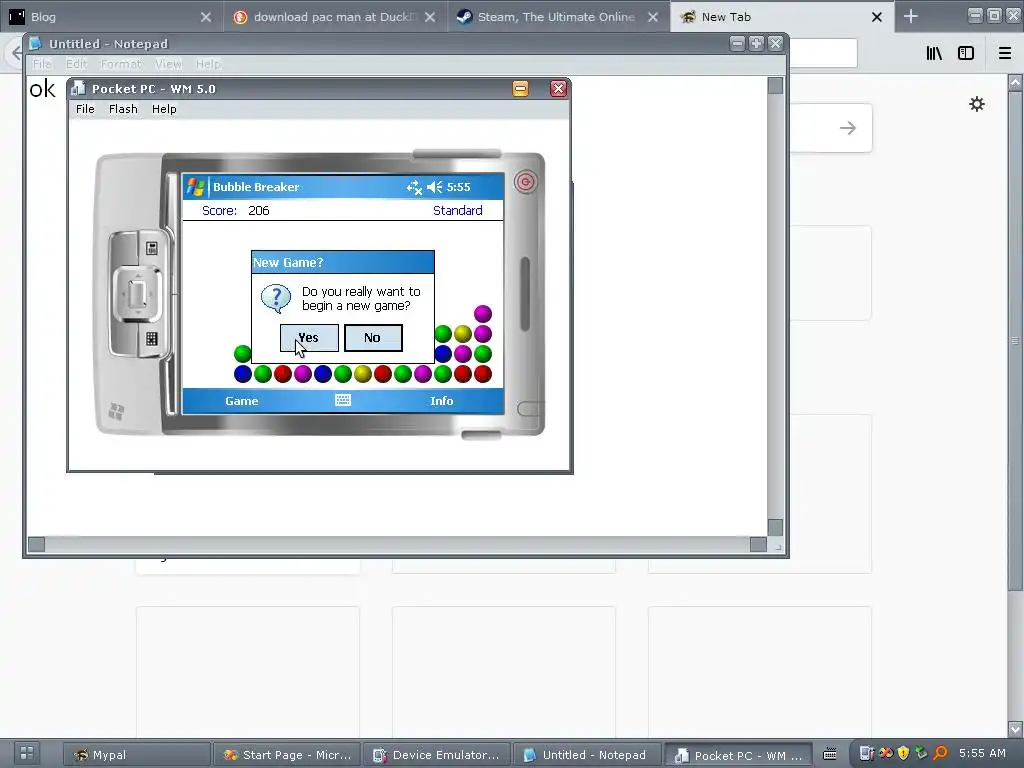
Task: Click the d-pad center action button
Action: pyautogui.click(x=137, y=294)
